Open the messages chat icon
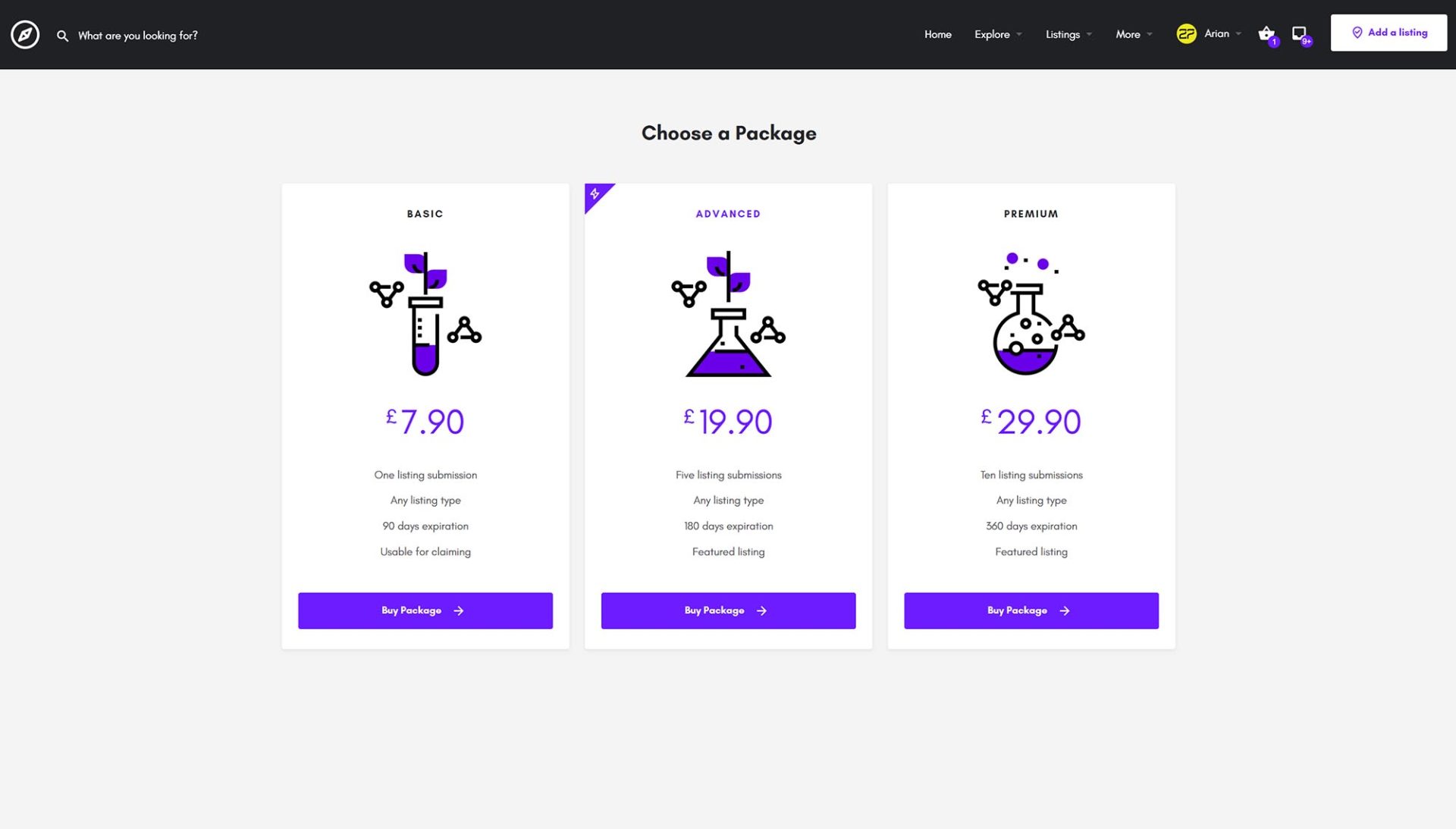The image size is (1456, 829). pyautogui.click(x=1299, y=34)
